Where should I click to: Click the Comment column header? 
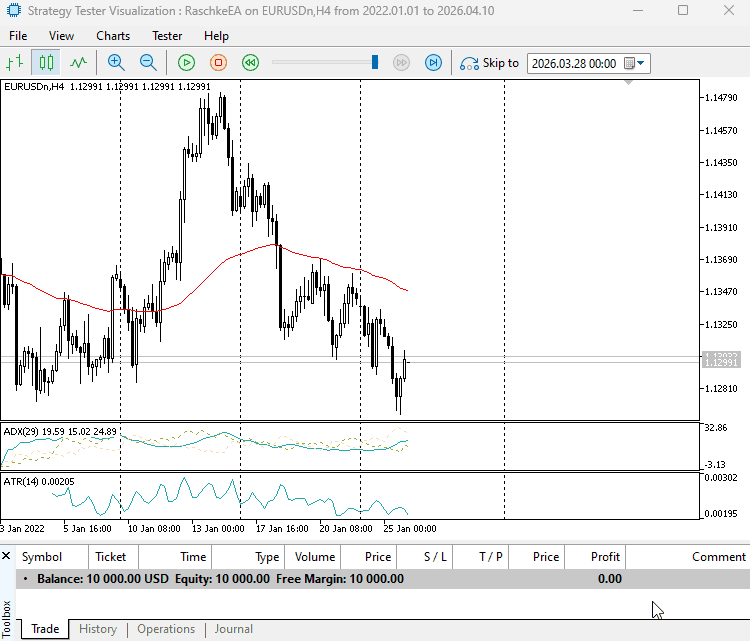click(x=689, y=557)
